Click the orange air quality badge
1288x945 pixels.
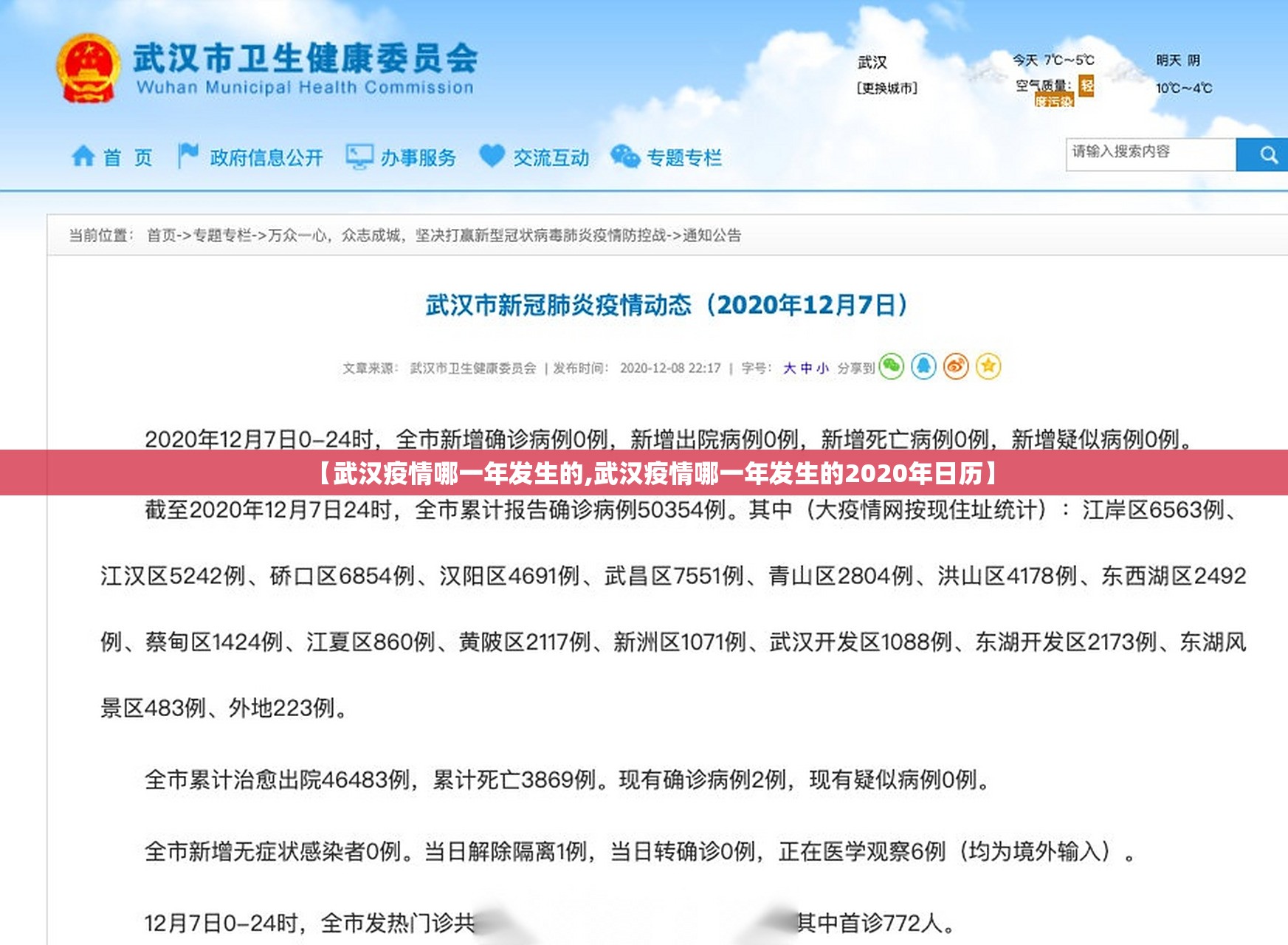[x=1086, y=86]
